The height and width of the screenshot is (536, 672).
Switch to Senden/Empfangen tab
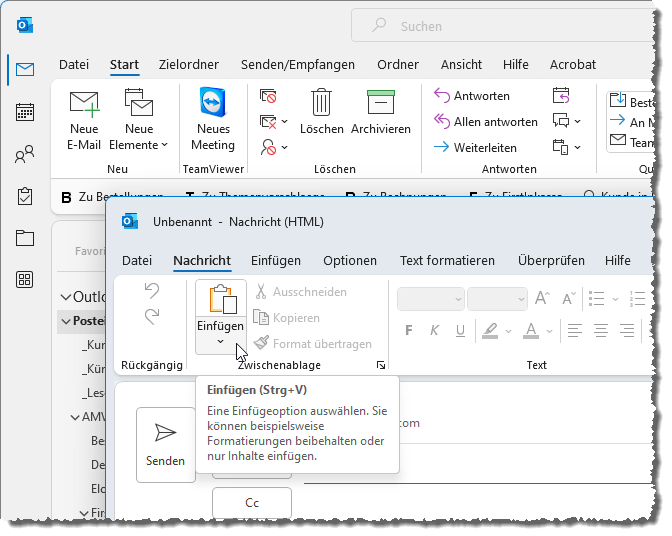[x=297, y=65]
